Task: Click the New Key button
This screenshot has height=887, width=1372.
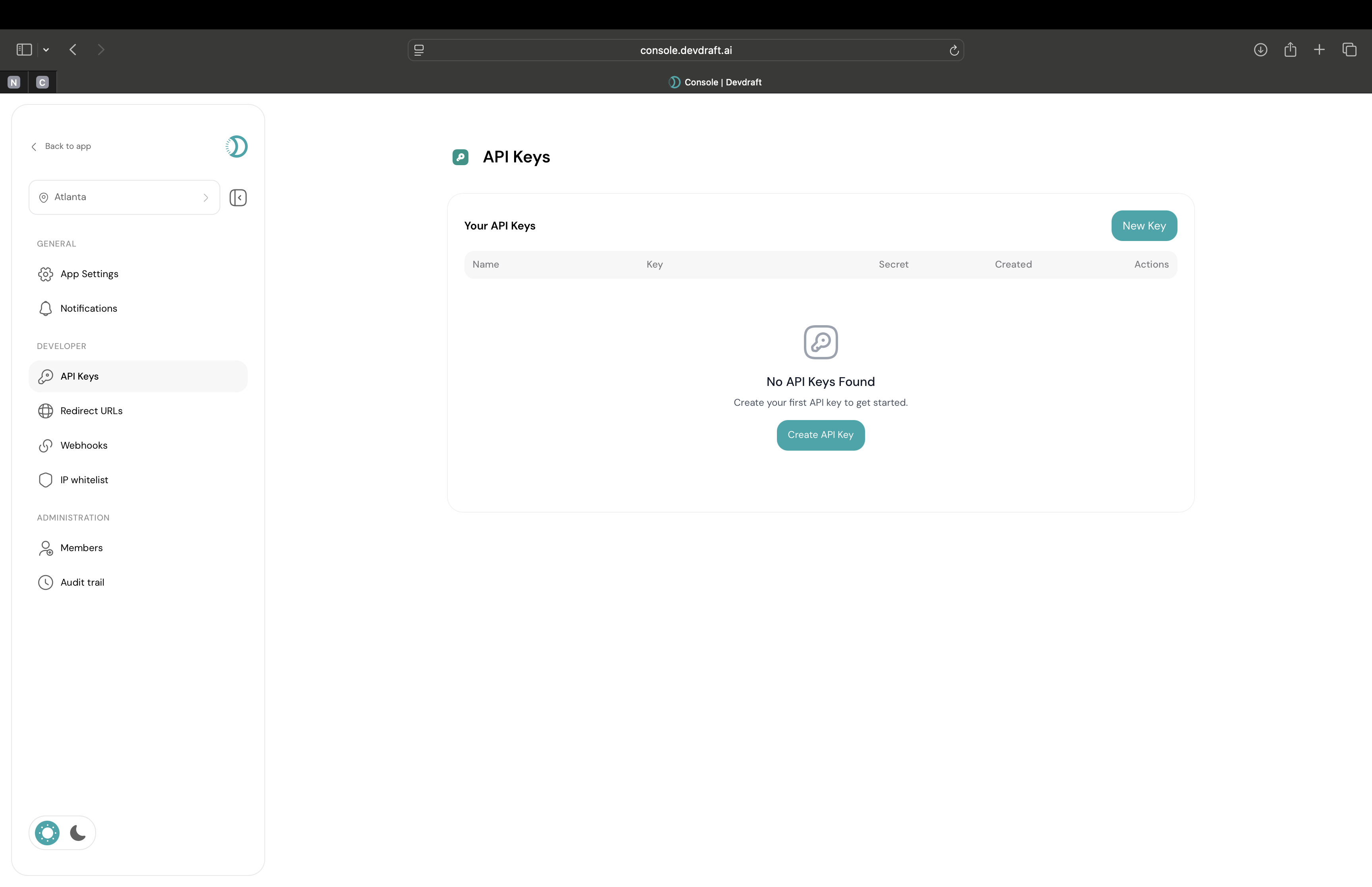Action: tap(1144, 226)
